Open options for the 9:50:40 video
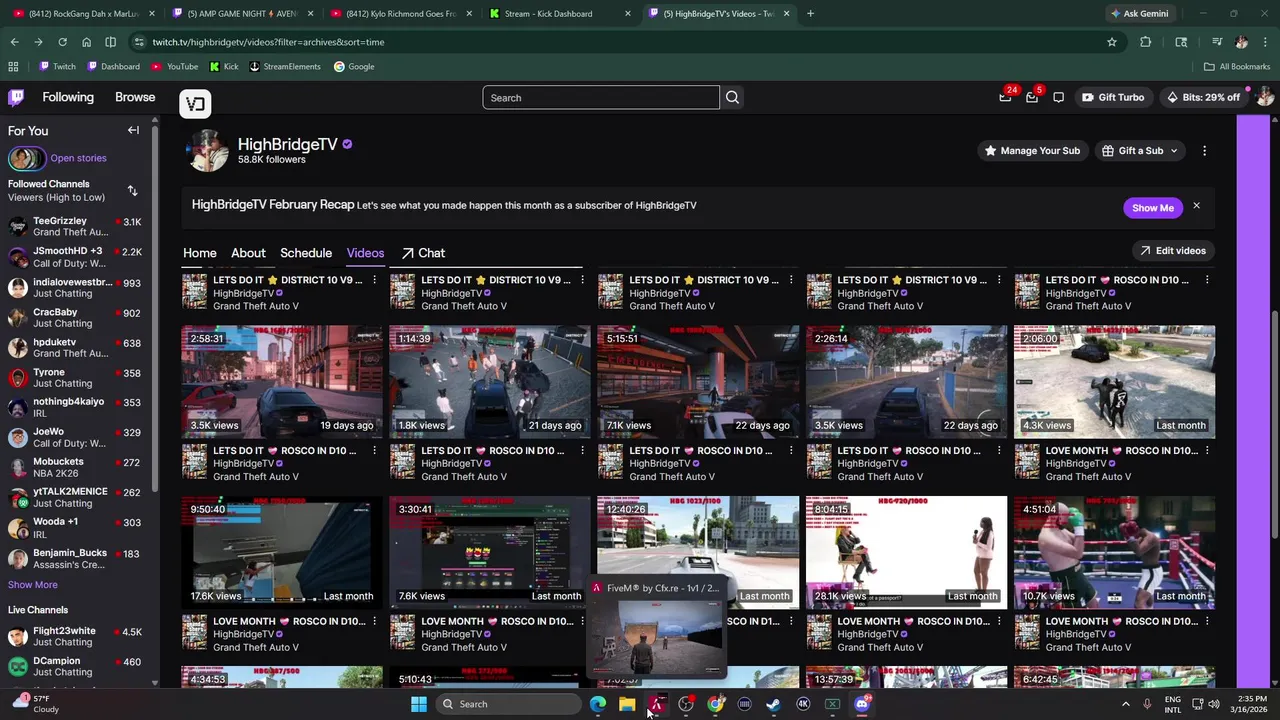Screen dimensions: 1280x720 pyautogui.click(x=375, y=621)
